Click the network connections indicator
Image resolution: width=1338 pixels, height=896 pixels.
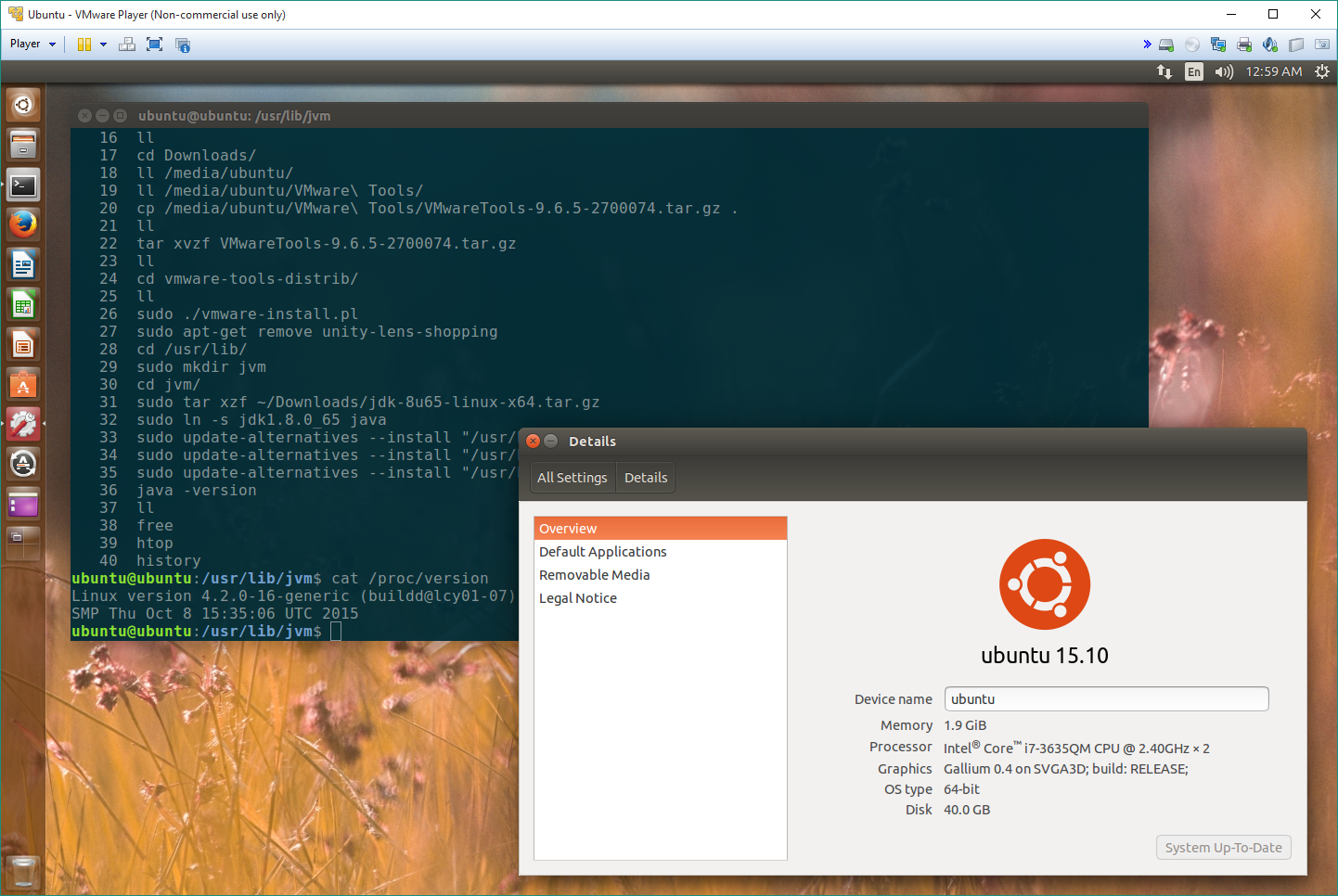point(1164,71)
